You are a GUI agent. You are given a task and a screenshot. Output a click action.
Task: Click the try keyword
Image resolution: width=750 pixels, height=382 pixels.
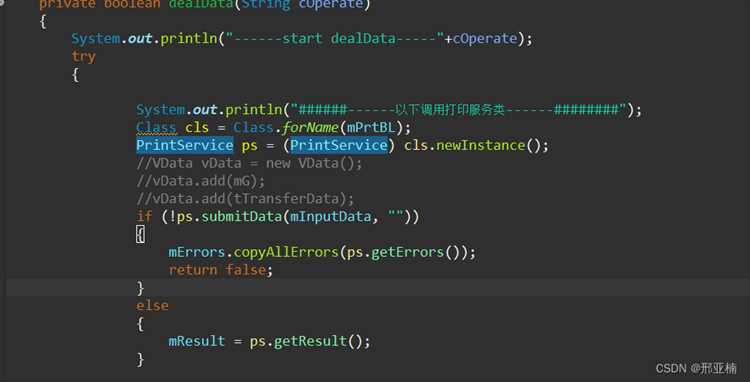[84, 57]
